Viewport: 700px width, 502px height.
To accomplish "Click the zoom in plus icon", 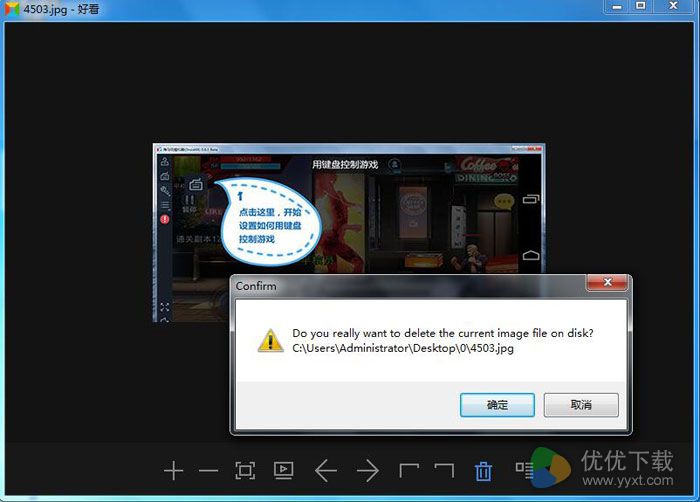I will [173, 471].
